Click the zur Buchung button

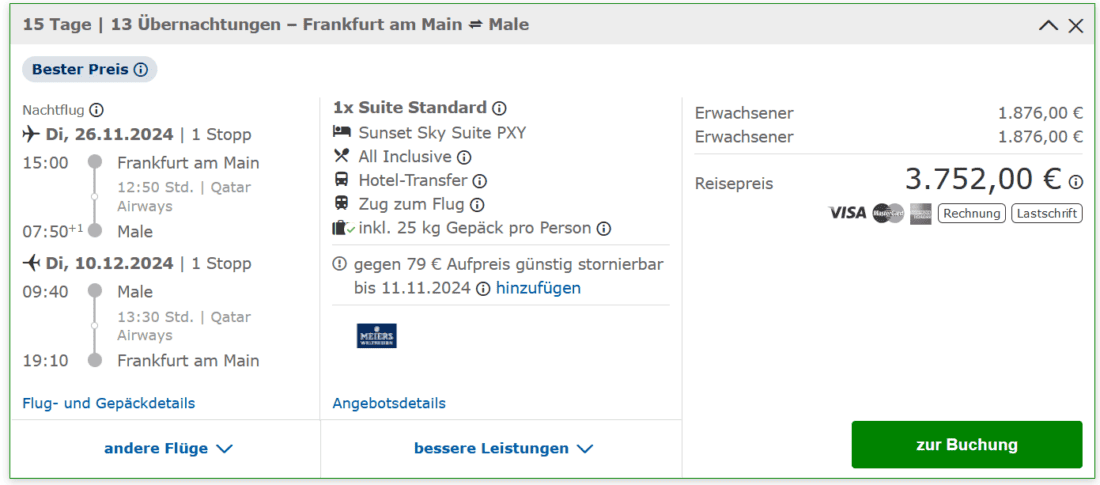[966, 445]
